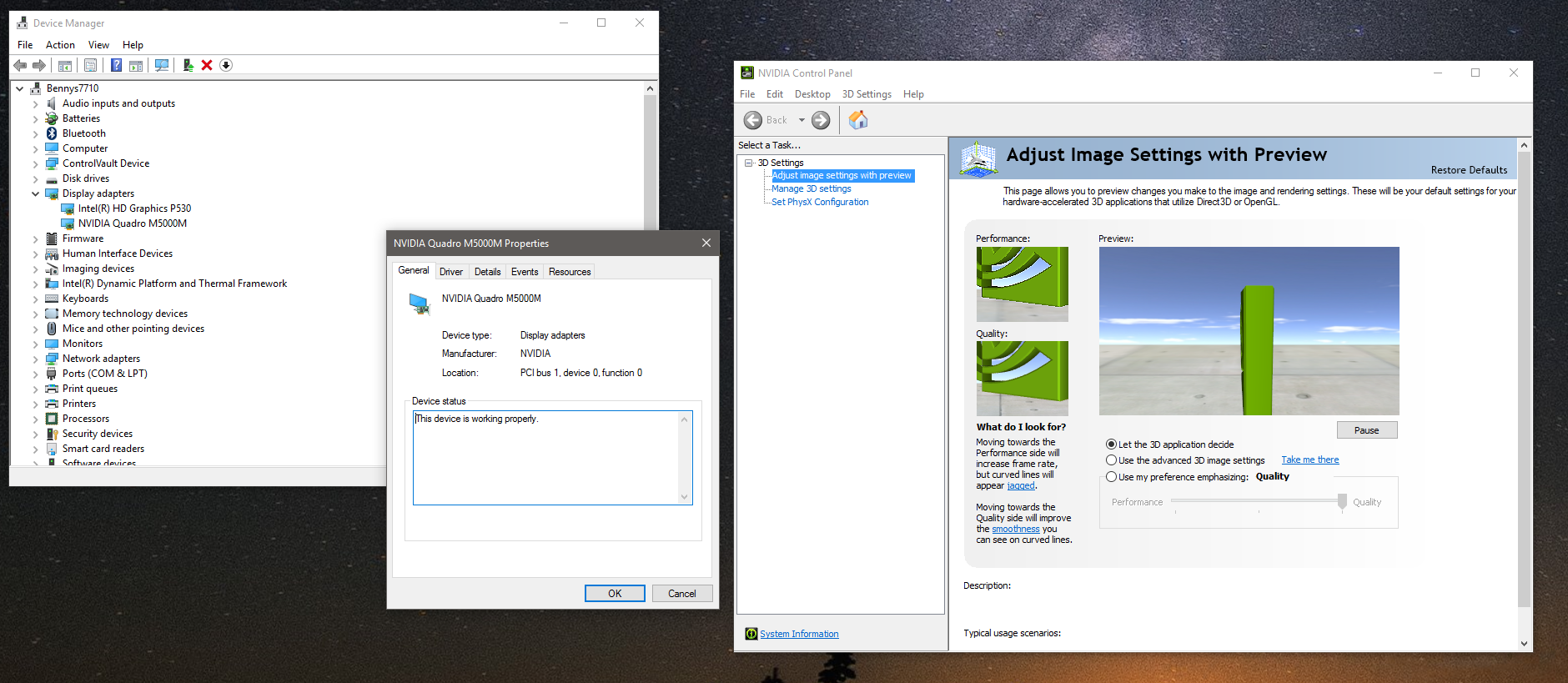Select NVIDIA Quadro M5000M in device tree
This screenshot has width=1568, height=683.
pyautogui.click(x=132, y=223)
